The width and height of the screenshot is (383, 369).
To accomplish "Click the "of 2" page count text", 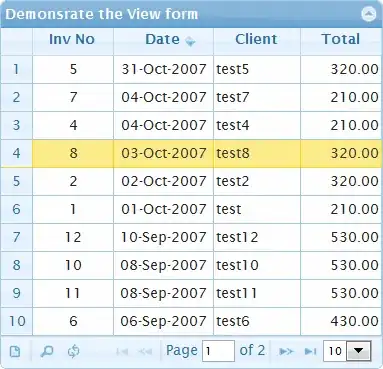I will click(x=252, y=350).
